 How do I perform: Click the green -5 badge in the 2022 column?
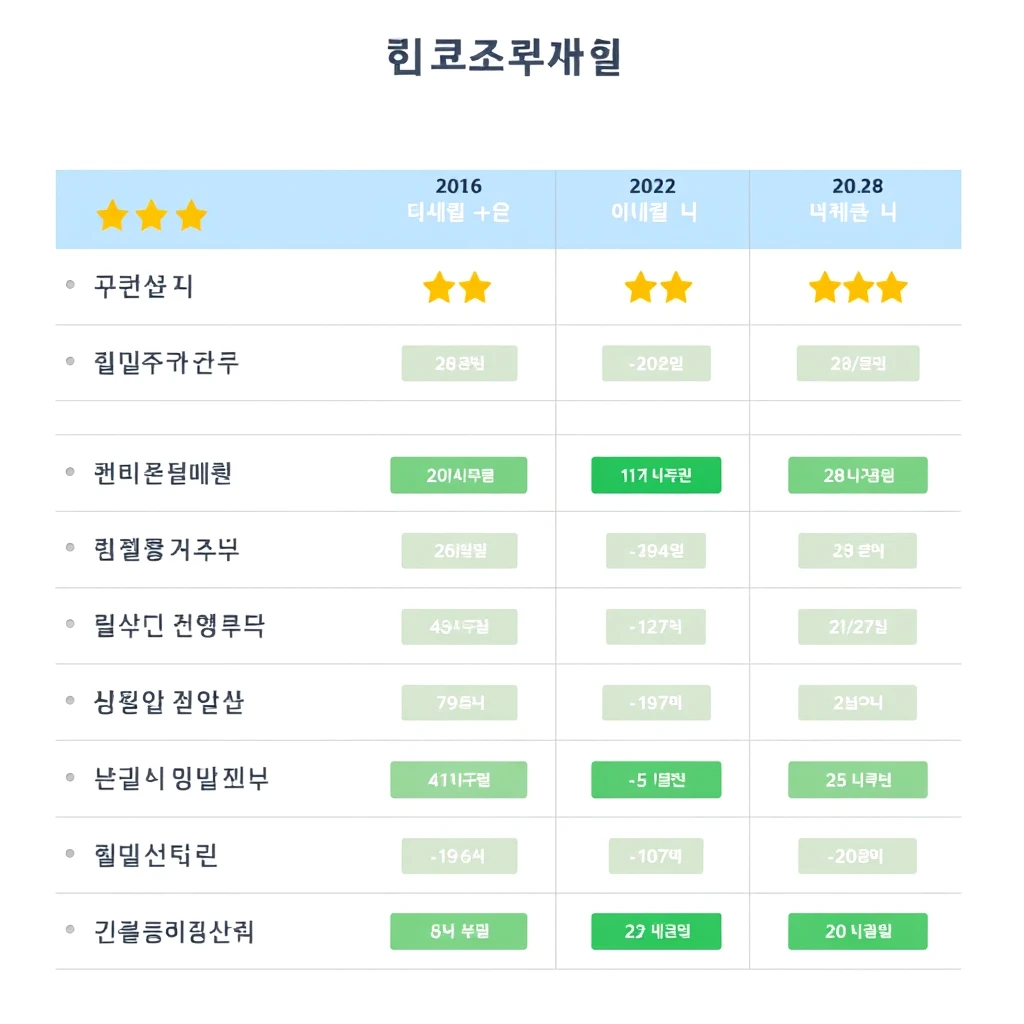coord(656,780)
